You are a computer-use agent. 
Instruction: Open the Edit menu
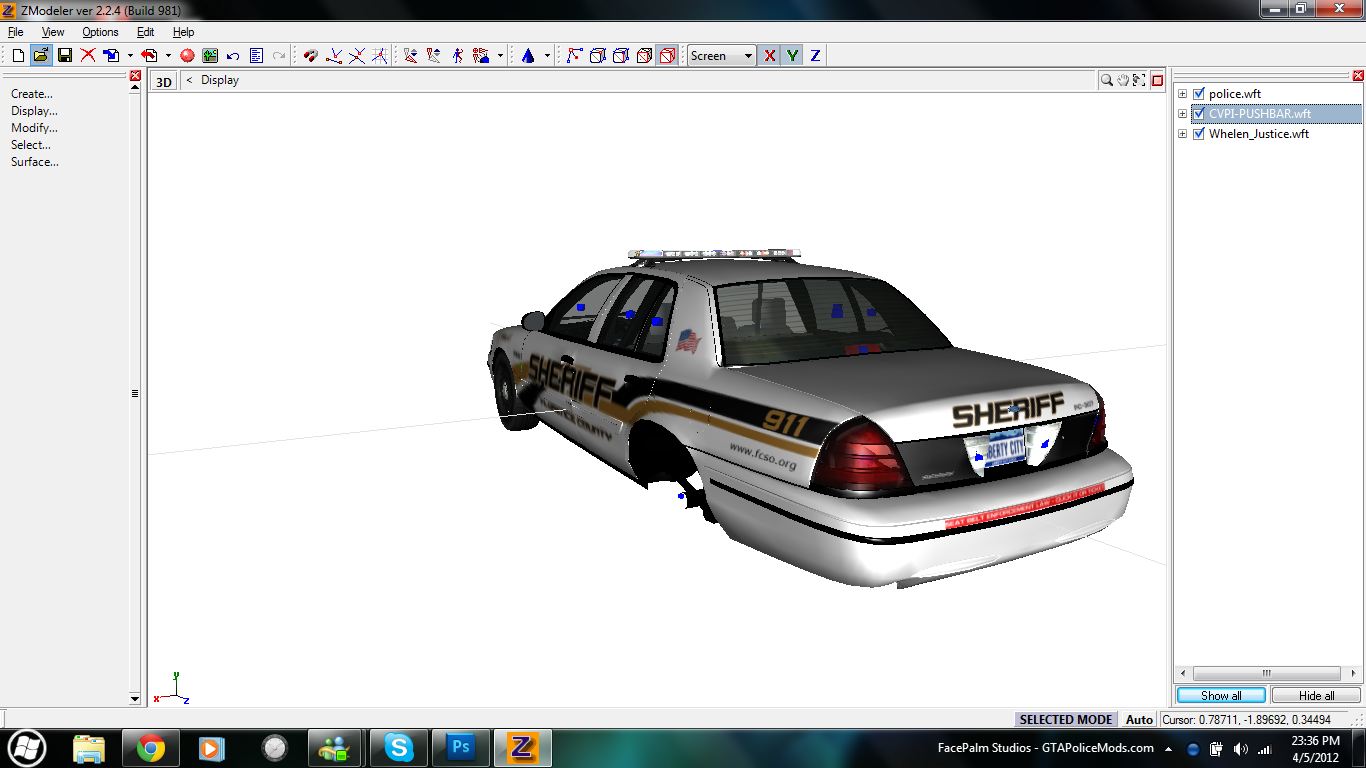coord(145,32)
